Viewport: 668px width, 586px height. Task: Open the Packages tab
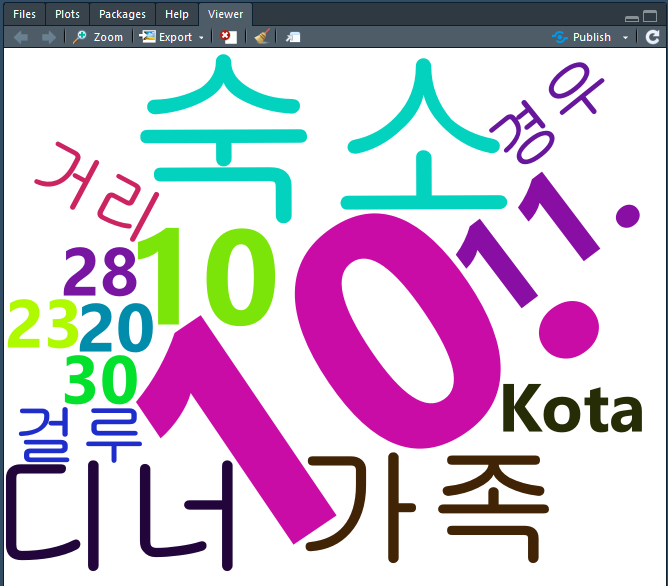click(122, 14)
